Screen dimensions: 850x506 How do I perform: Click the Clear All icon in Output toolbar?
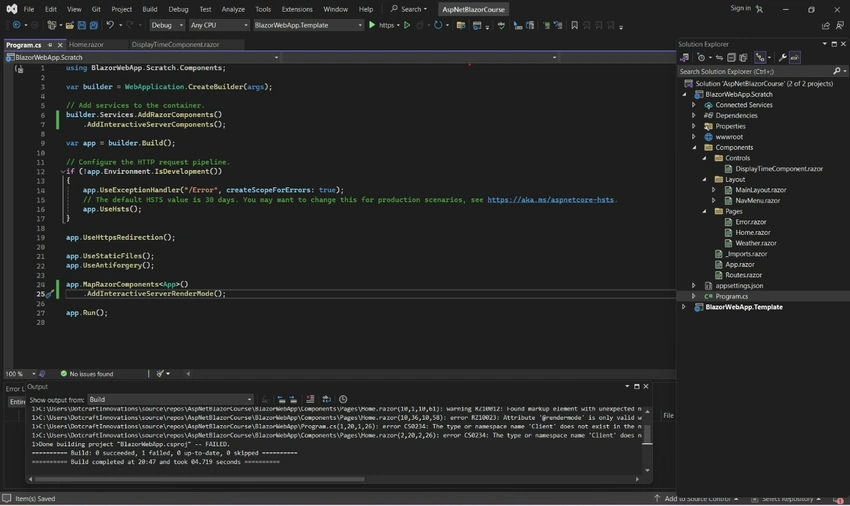[310, 399]
